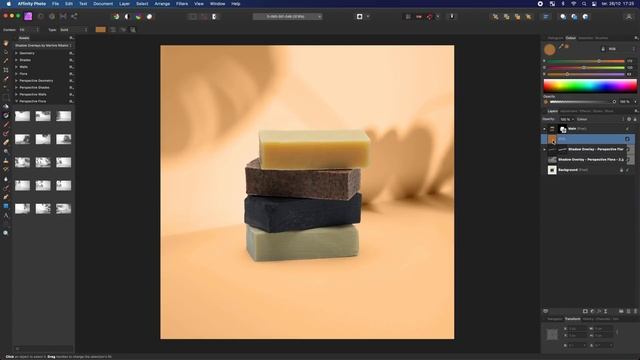Viewport: 640px width, 360px height.
Task: Toggle visibility of the selected Fill layer
Action: click(627, 139)
